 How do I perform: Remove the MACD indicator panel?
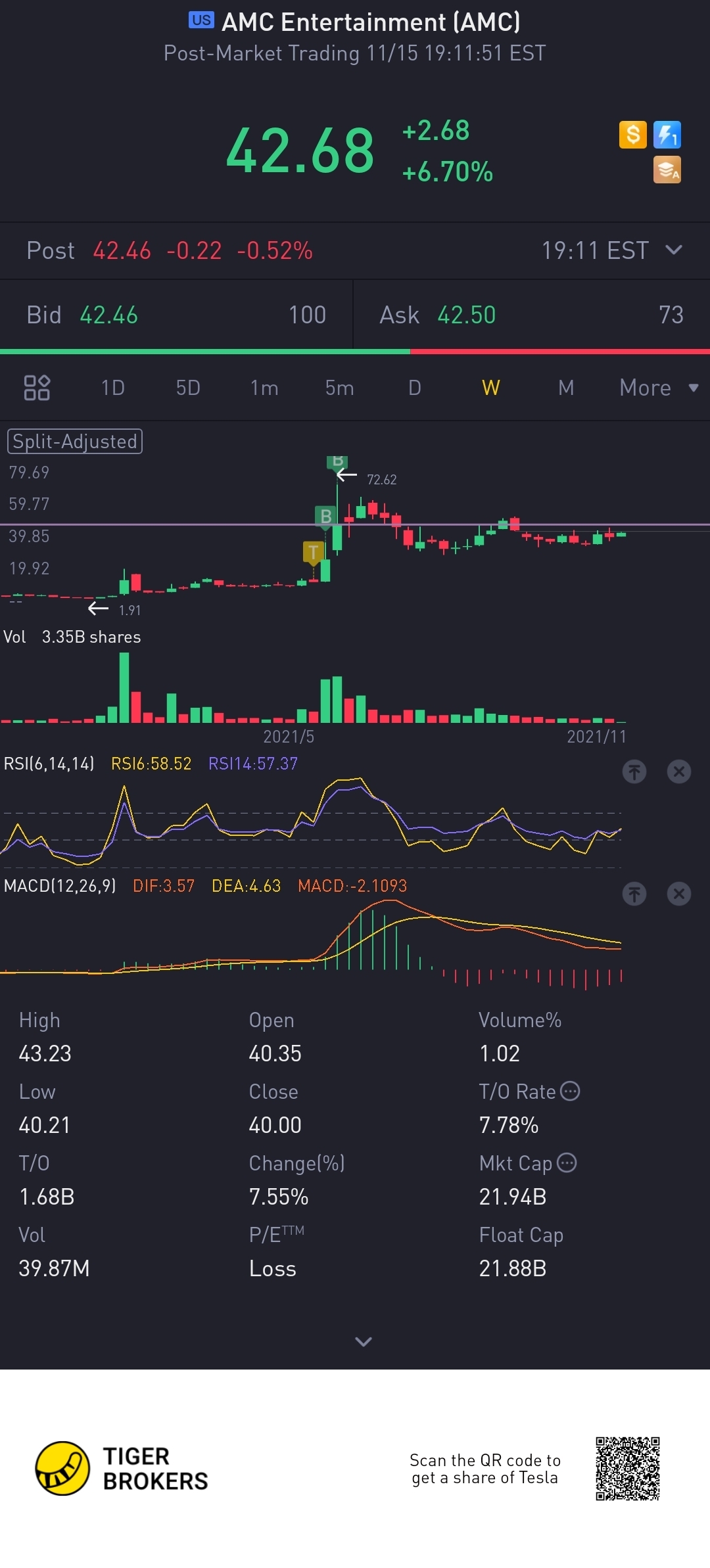tap(679, 894)
